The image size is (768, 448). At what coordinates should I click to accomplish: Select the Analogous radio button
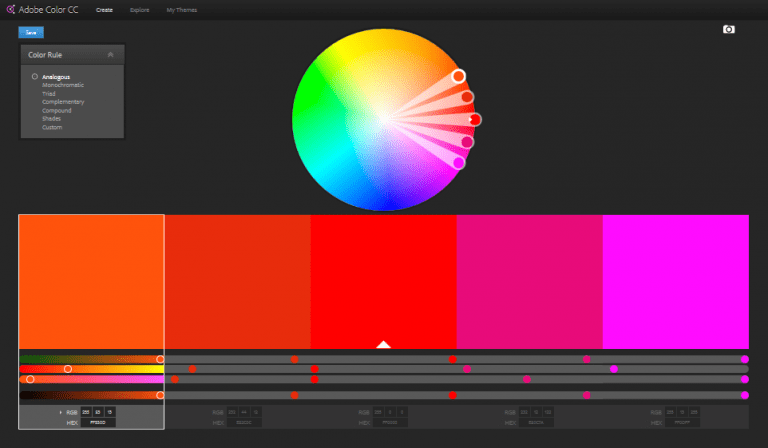pyautogui.click(x=35, y=76)
